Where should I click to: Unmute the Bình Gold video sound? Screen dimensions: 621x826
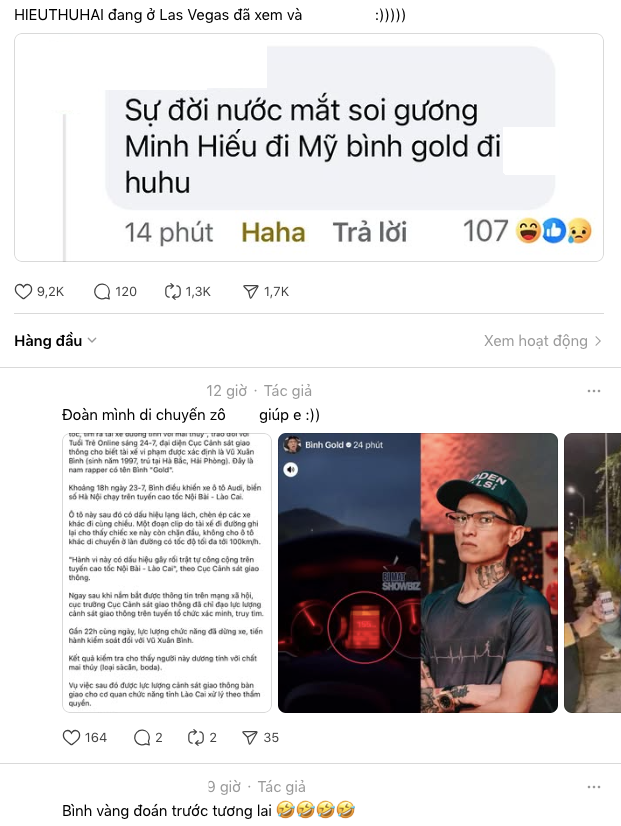[291, 469]
